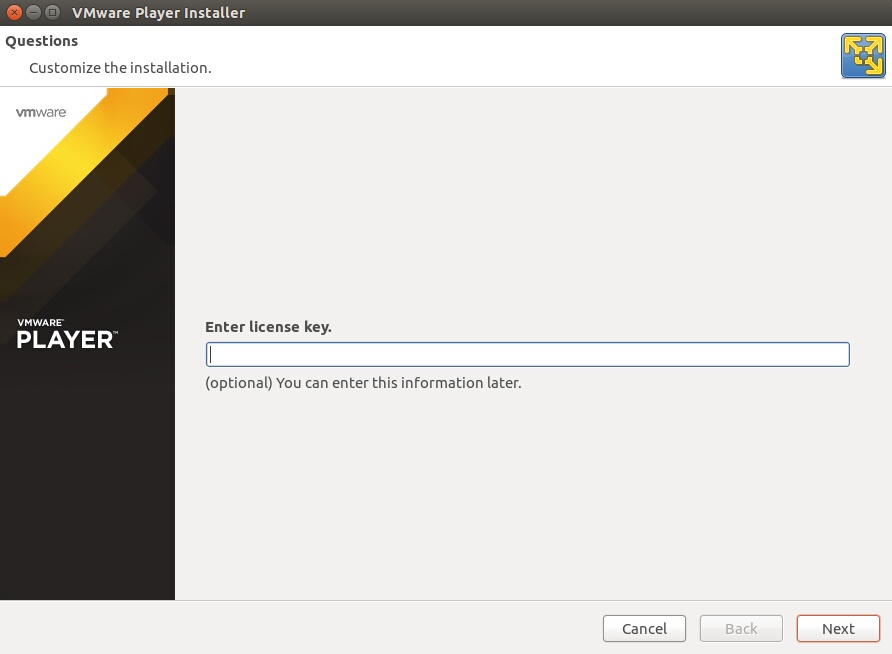This screenshot has height=654, width=892.
Task: Click the '(optional) You can enter this information later.' text
Action: 363,383
